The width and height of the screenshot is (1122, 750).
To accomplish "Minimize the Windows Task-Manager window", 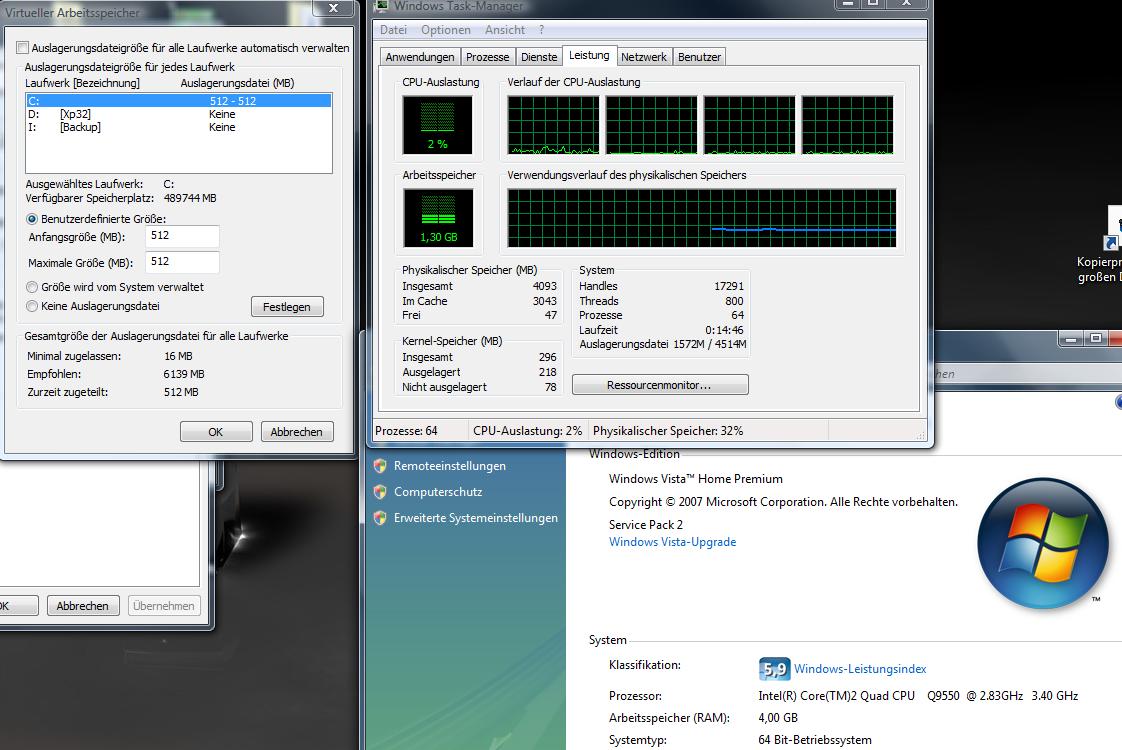I will (848, 4).
